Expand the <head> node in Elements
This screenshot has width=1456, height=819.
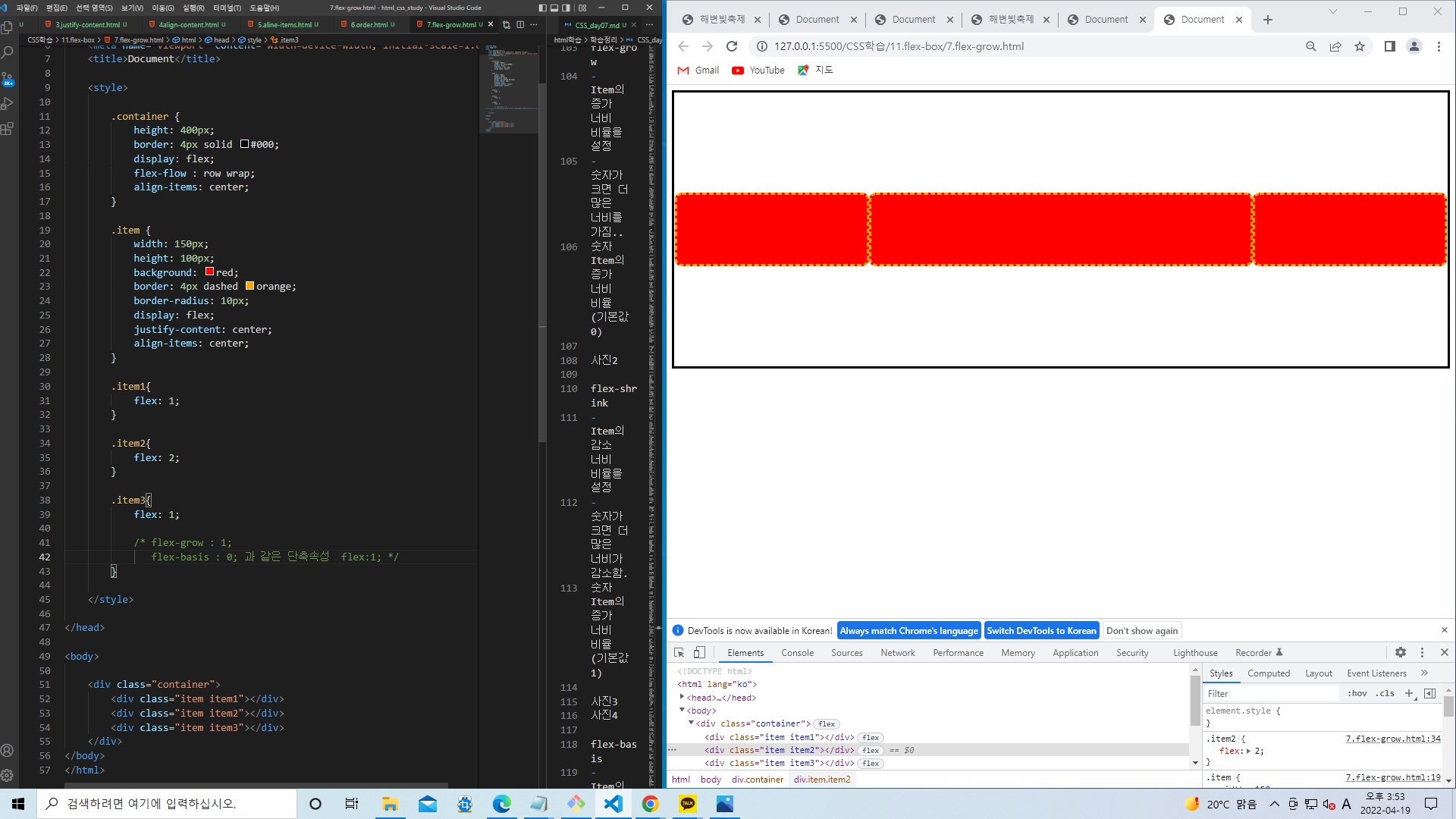click(x=682, y=697)
